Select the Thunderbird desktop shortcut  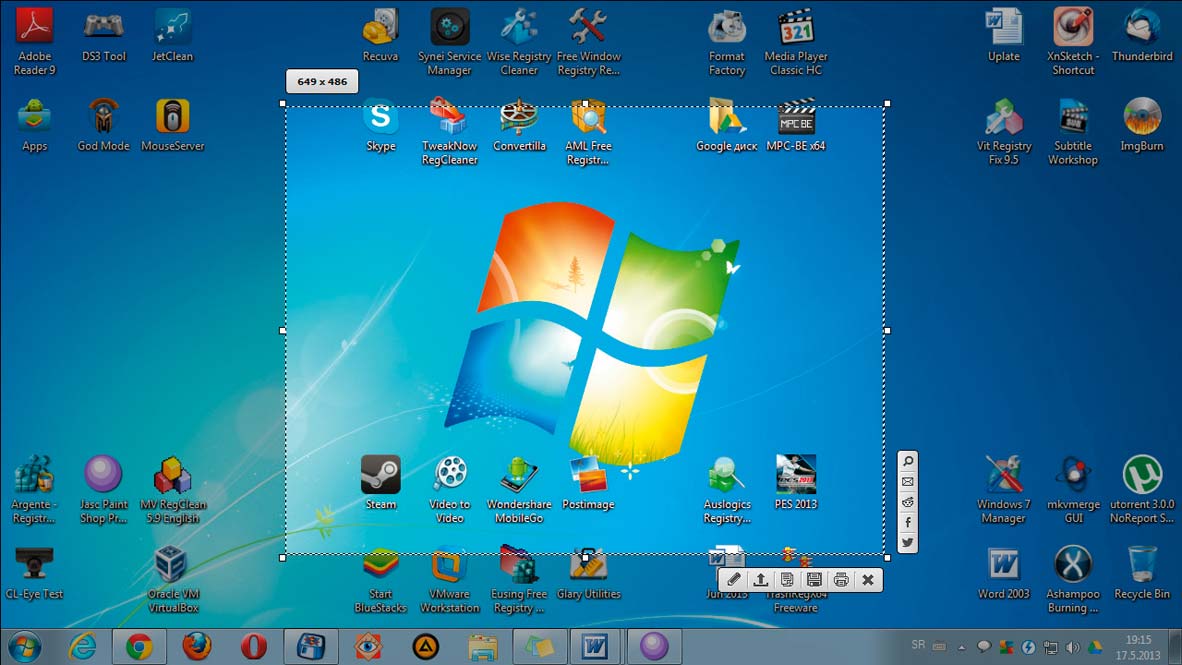coord(1142,35)
